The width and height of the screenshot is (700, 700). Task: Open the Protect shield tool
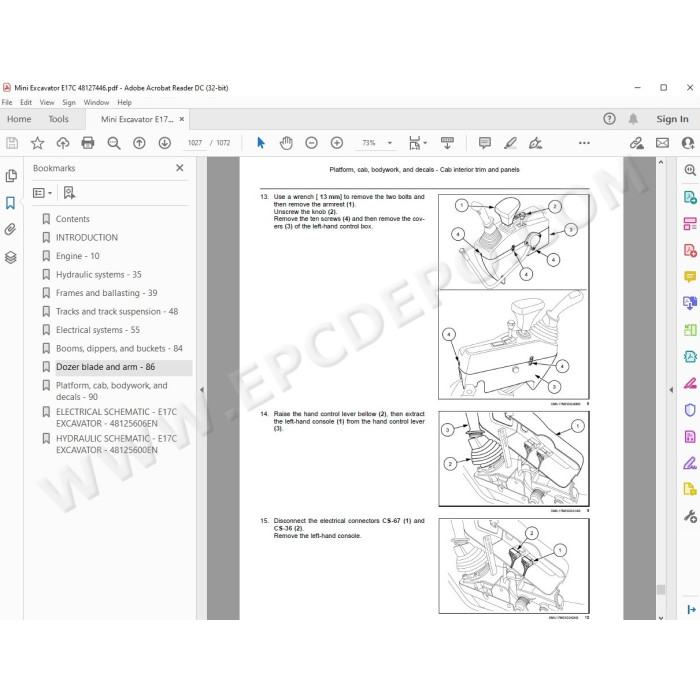point(690,410)
